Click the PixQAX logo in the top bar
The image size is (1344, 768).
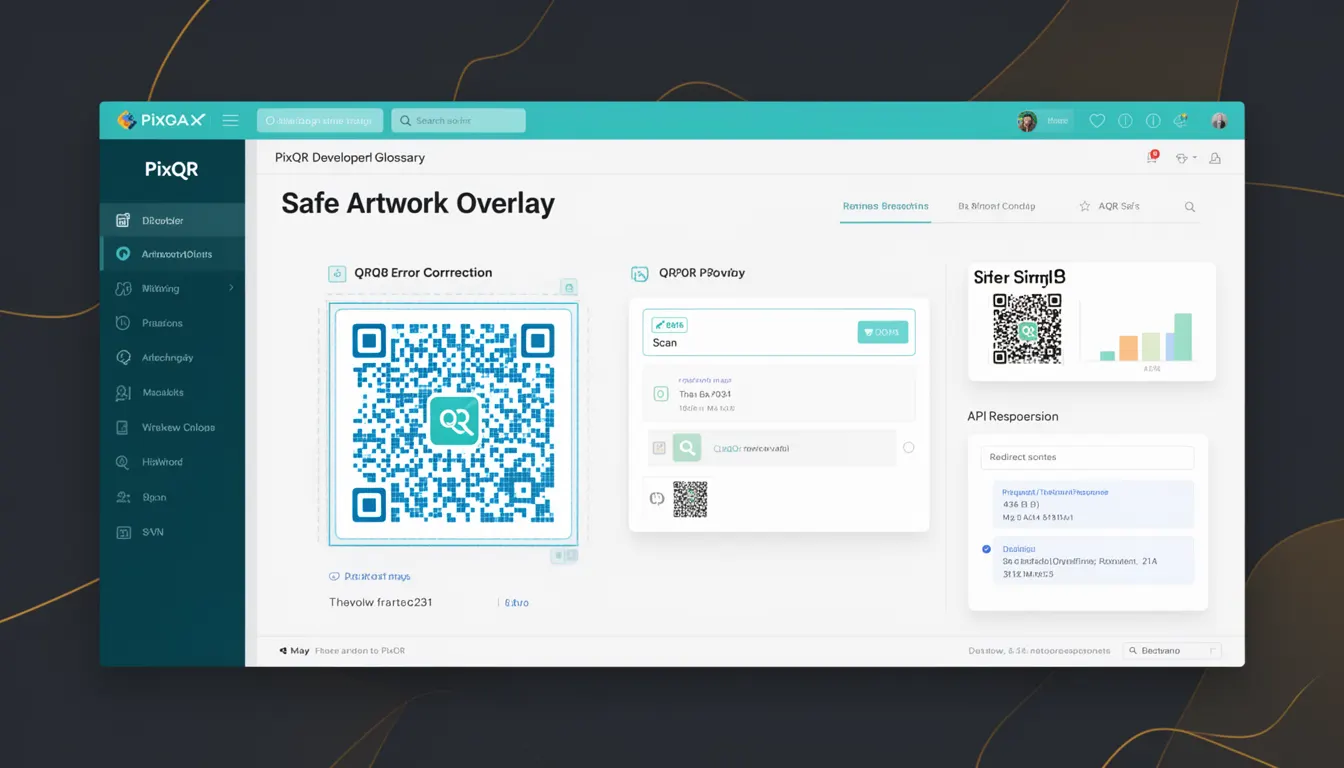pyautogui.click(x=161, y=120)
